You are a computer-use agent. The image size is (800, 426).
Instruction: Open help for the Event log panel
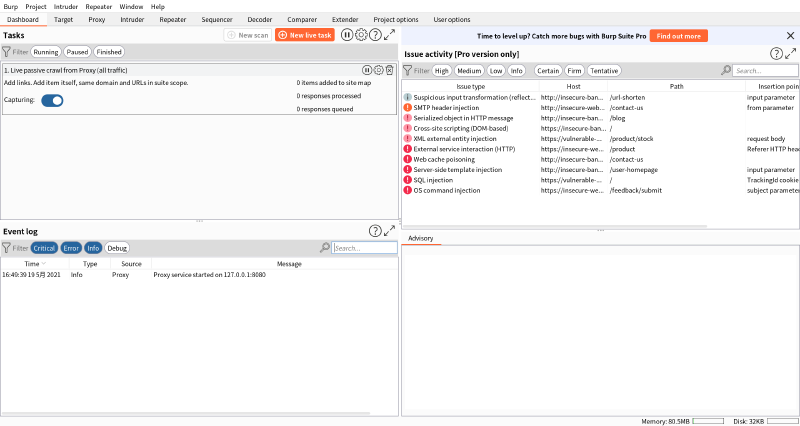pyautogui.click(x=375, y=231)
